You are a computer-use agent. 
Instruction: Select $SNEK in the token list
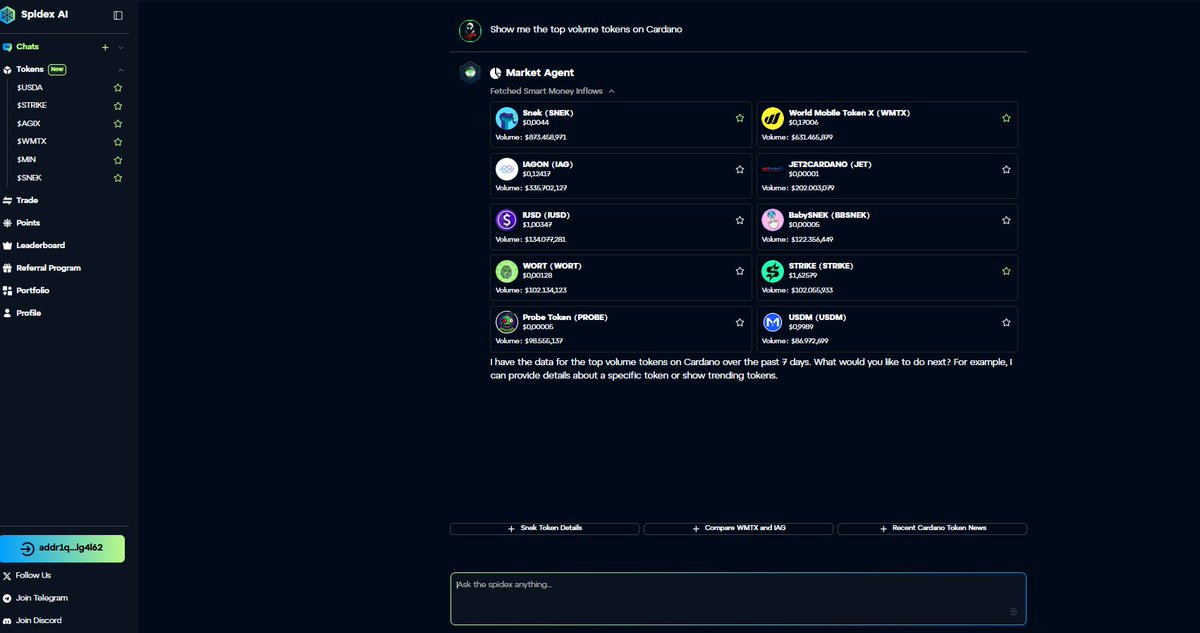[x=29, y=177]
